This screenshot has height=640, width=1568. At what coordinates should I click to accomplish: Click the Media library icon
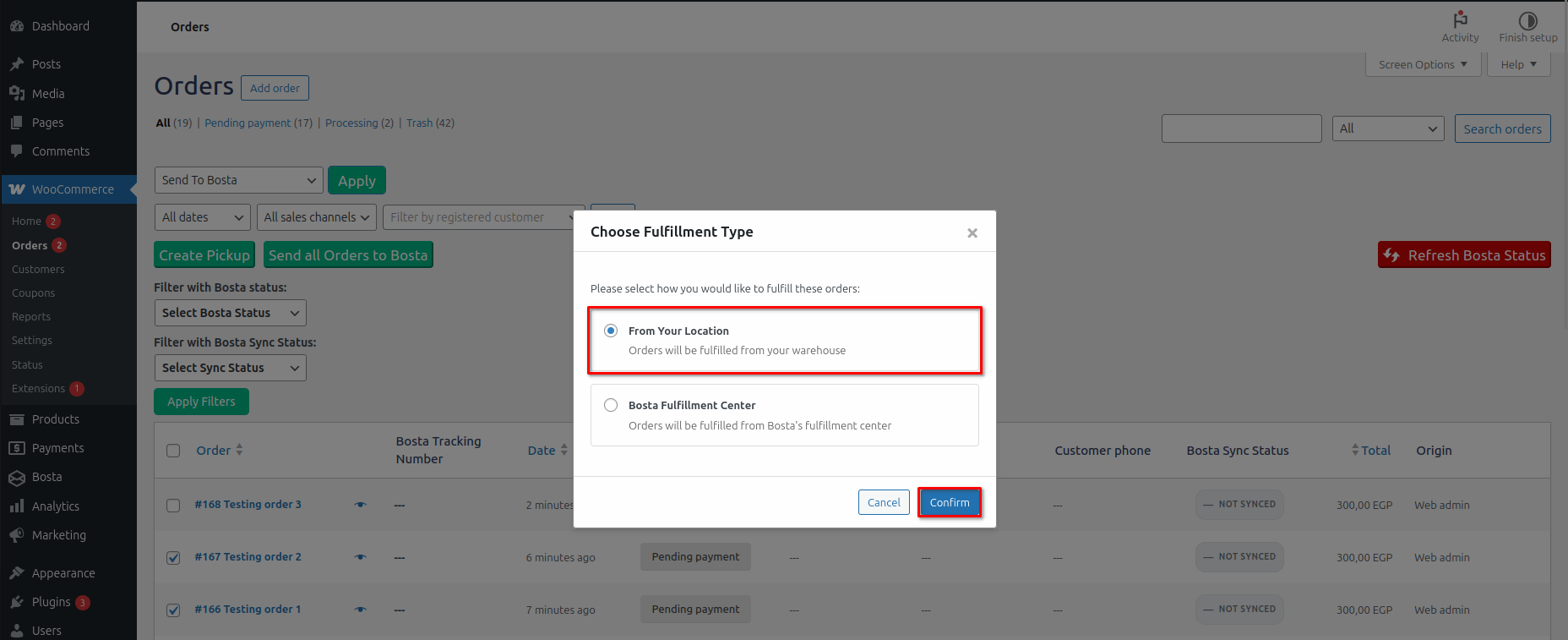pos(17,94)
